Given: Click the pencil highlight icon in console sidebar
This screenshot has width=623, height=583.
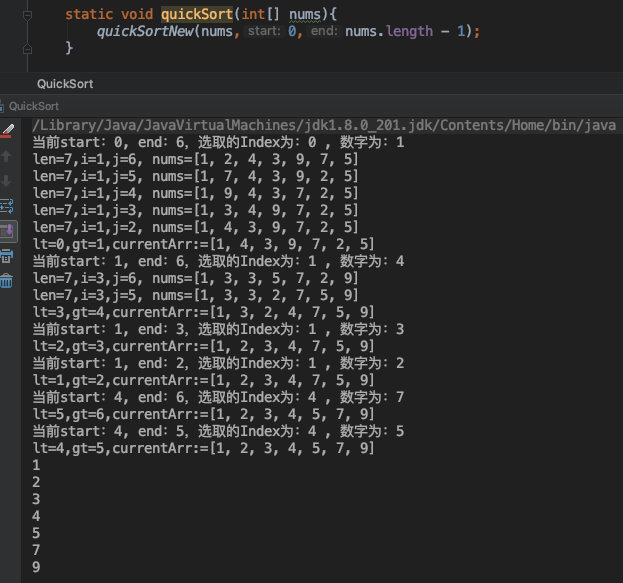Looking at the screenshot, I should (7, 130).
